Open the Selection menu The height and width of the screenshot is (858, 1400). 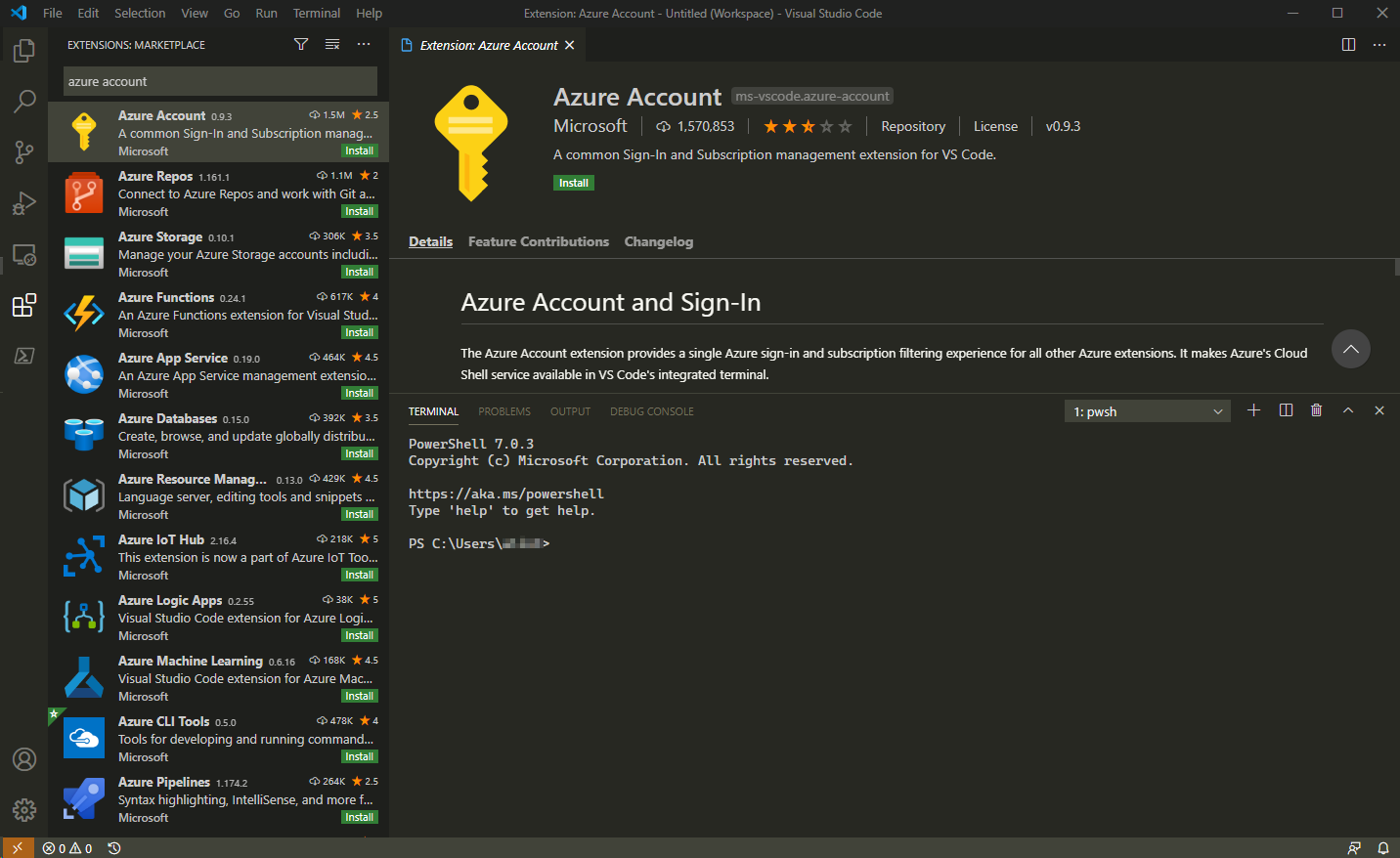coord(140,13)
